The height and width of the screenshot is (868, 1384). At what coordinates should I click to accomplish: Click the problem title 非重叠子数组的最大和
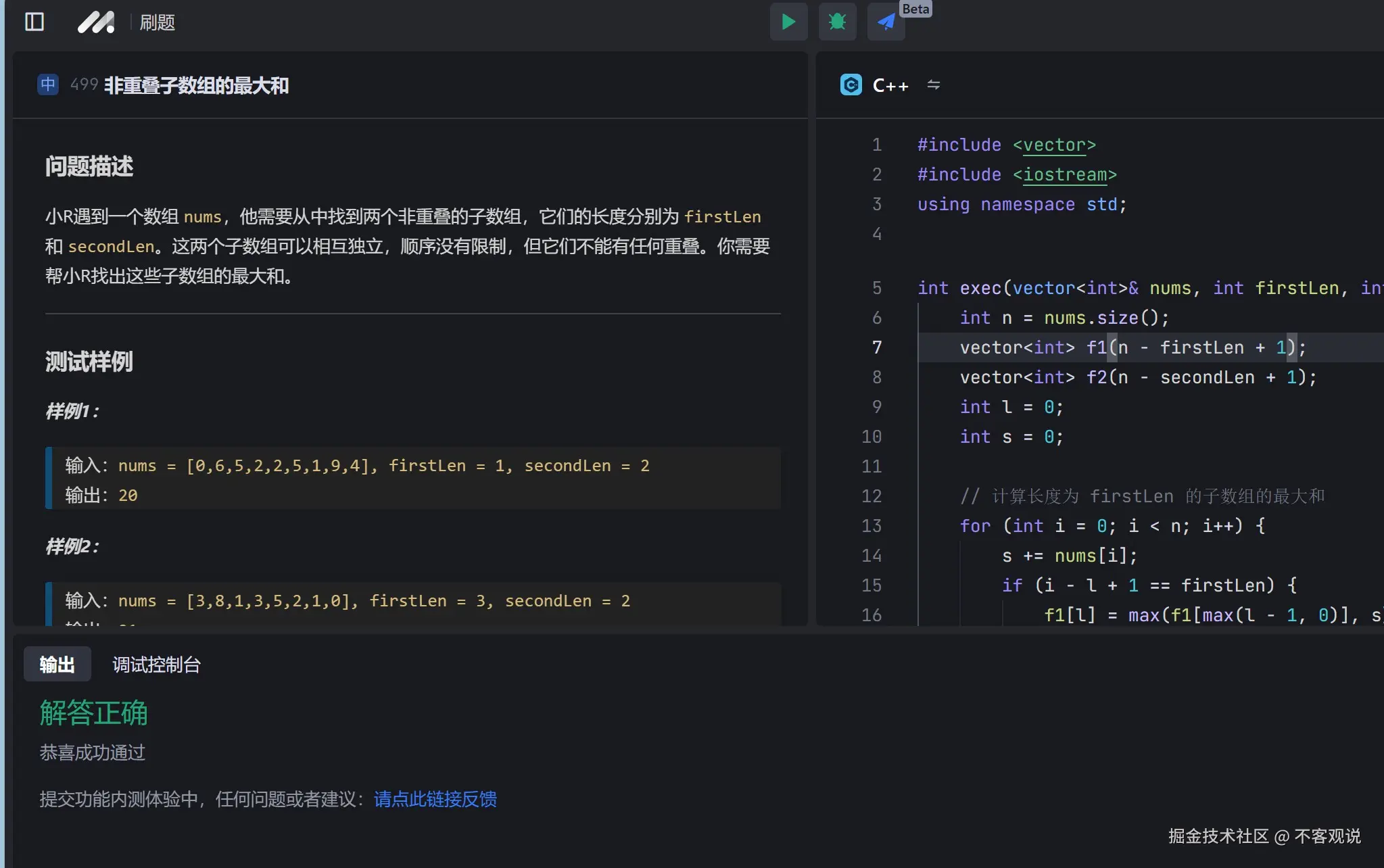tap(196, 85)
